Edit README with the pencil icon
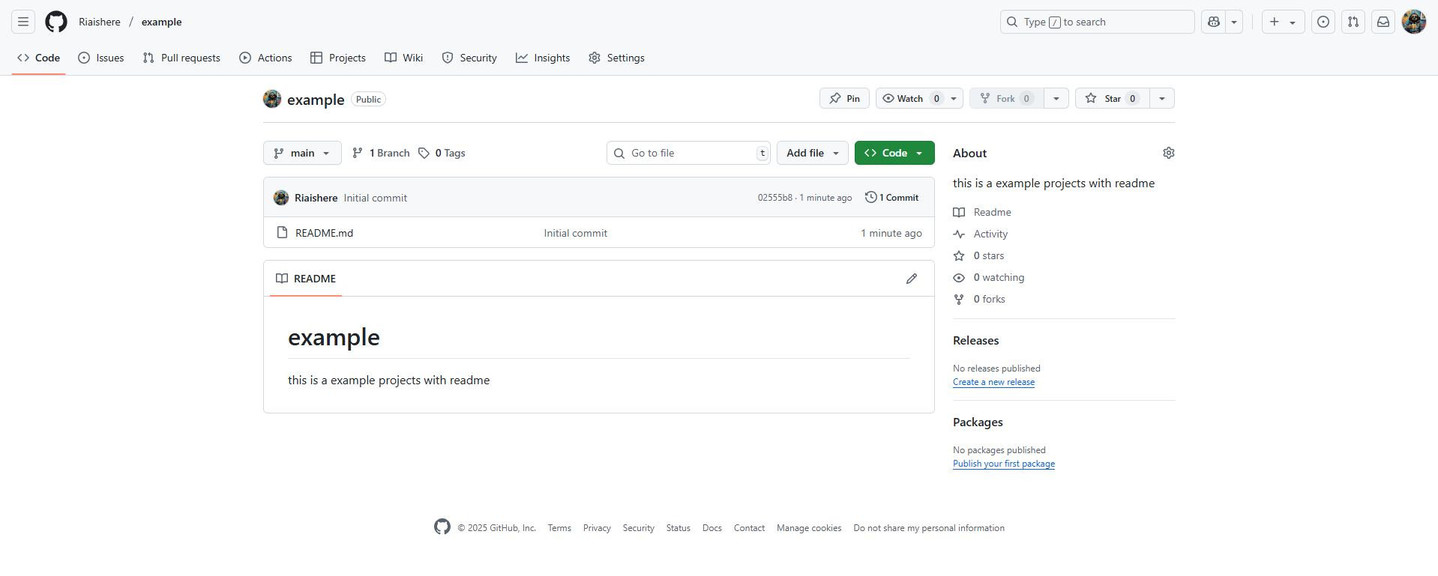1438x576 pixels. click(911, 279)
